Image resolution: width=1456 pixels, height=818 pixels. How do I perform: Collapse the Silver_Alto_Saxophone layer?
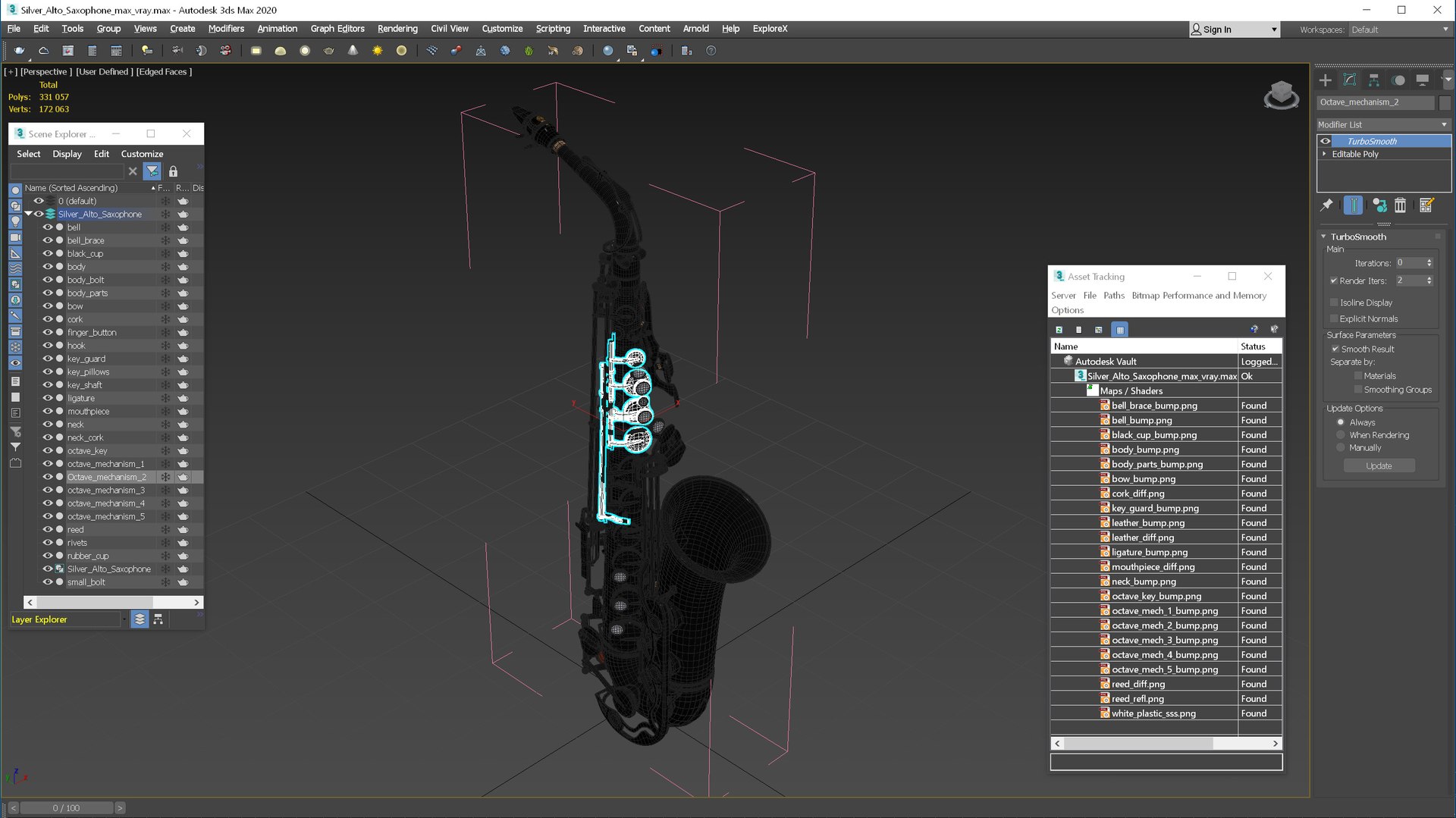29,214
